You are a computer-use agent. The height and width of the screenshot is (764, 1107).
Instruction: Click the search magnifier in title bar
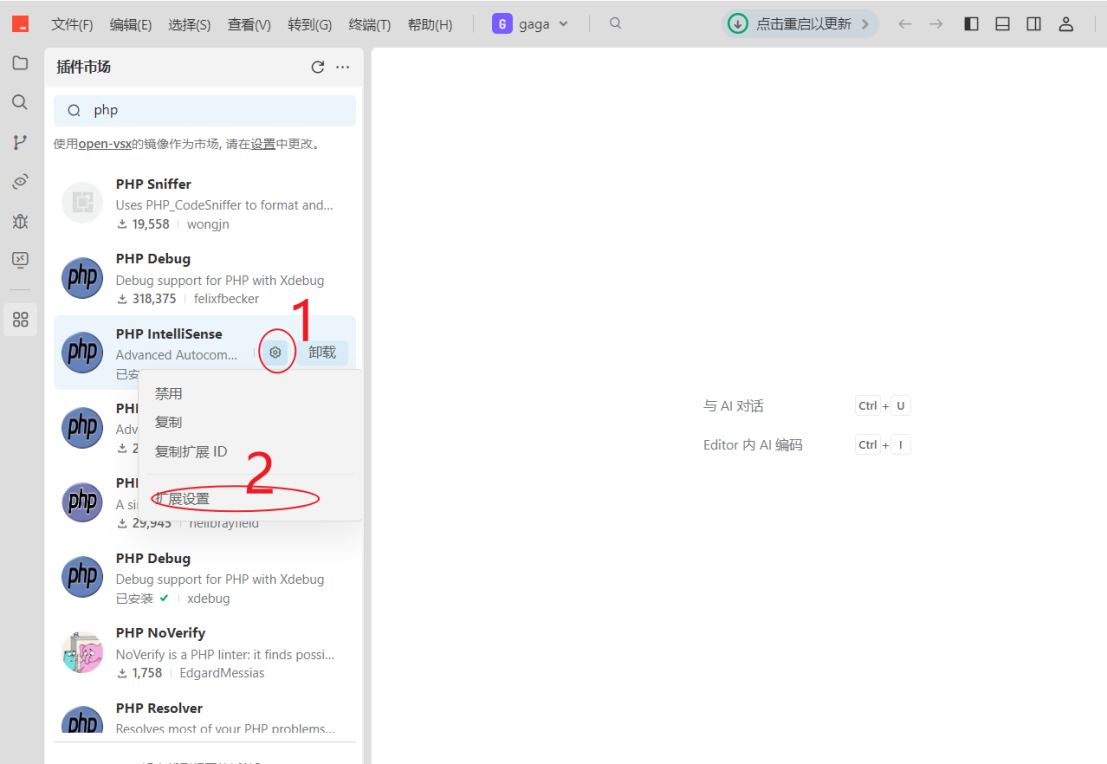click(616, 23)
